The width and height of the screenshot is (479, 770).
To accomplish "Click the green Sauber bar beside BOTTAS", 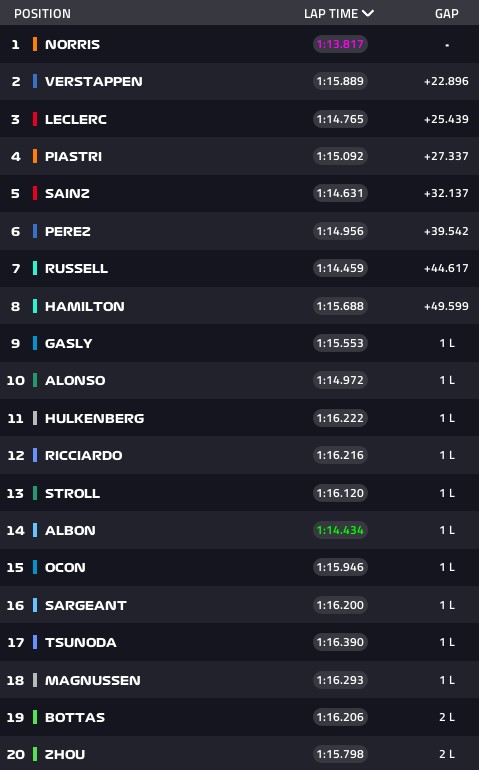I will click(x=35, y=717).
